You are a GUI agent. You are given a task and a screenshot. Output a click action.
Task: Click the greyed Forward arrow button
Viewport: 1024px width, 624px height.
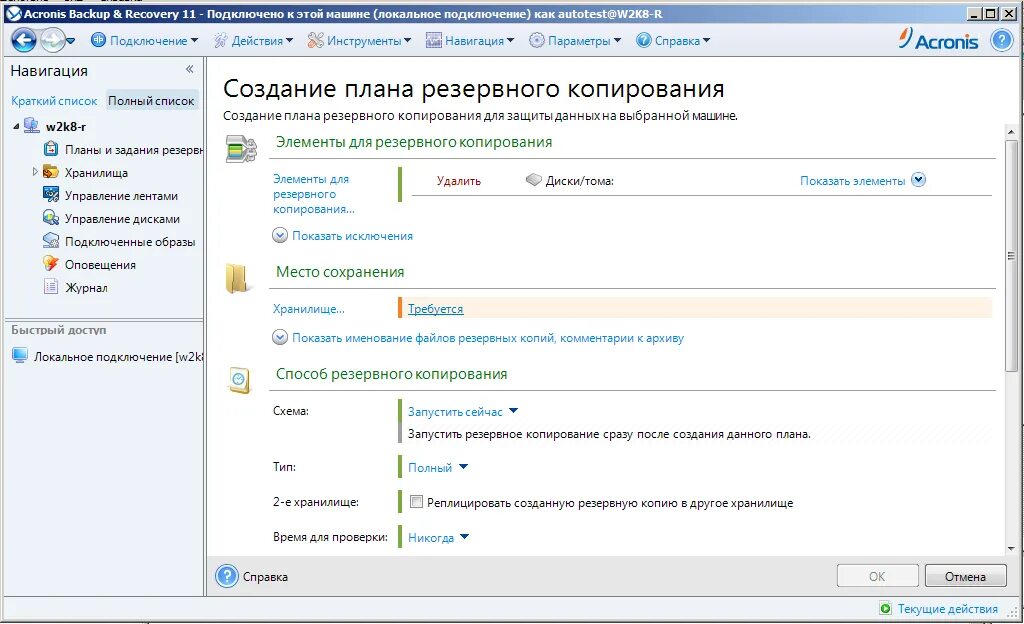click(x=51, y=40)
